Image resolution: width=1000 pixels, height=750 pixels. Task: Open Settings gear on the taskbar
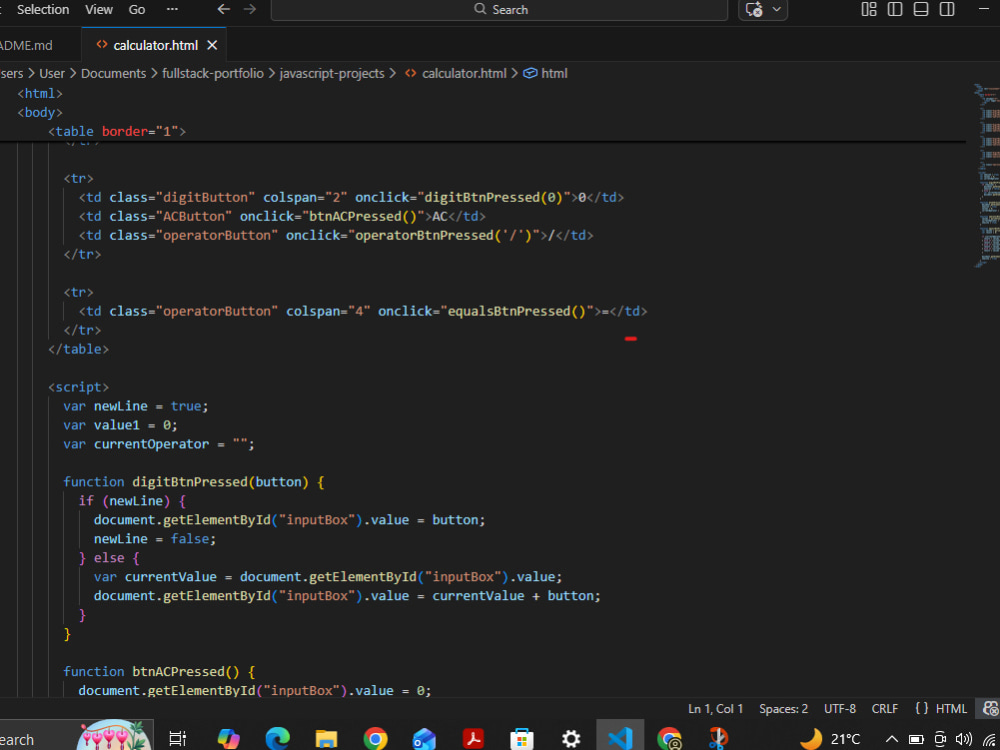571,739
